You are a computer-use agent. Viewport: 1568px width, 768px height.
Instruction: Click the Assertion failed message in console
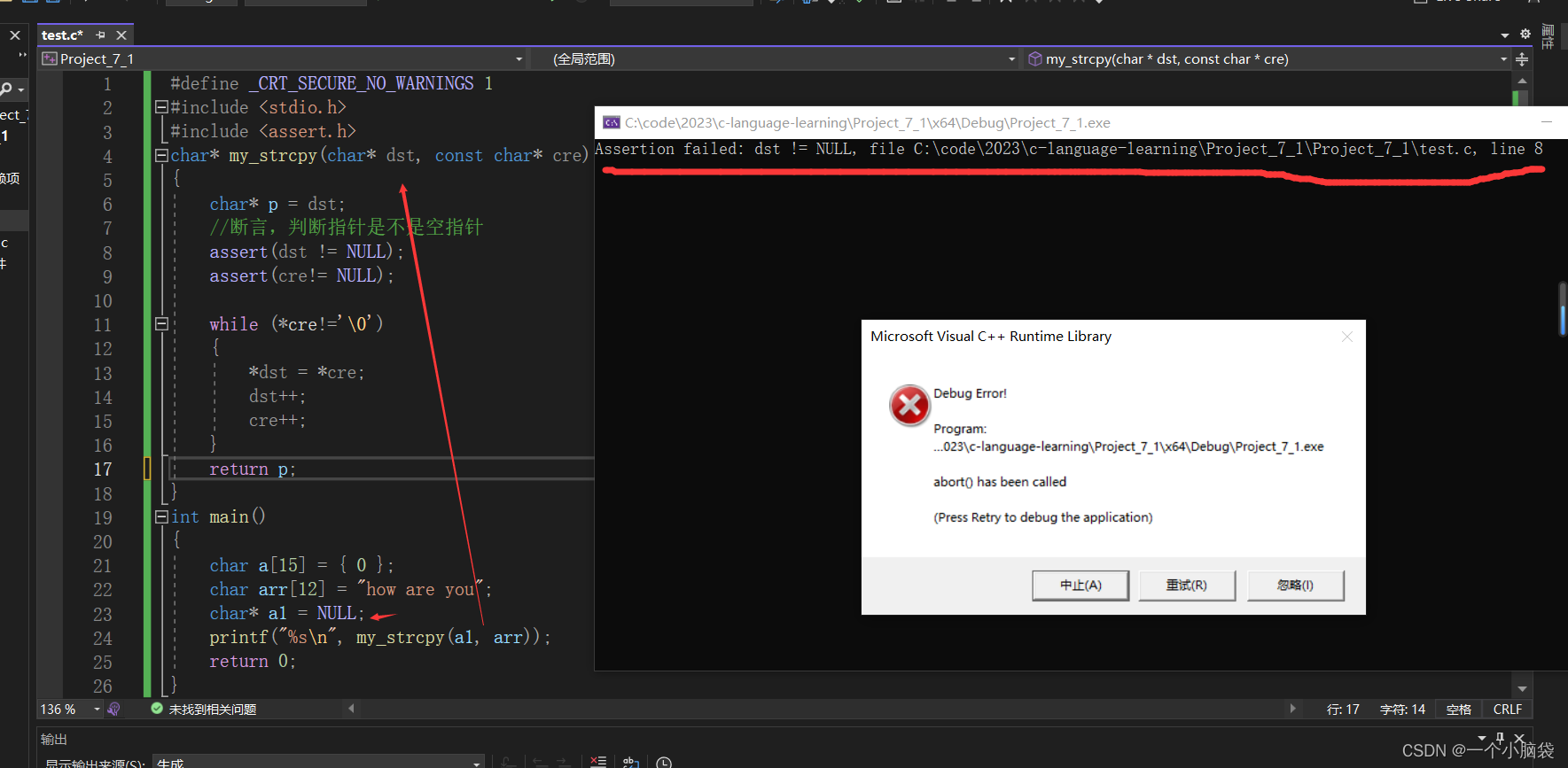[1069, 149]
